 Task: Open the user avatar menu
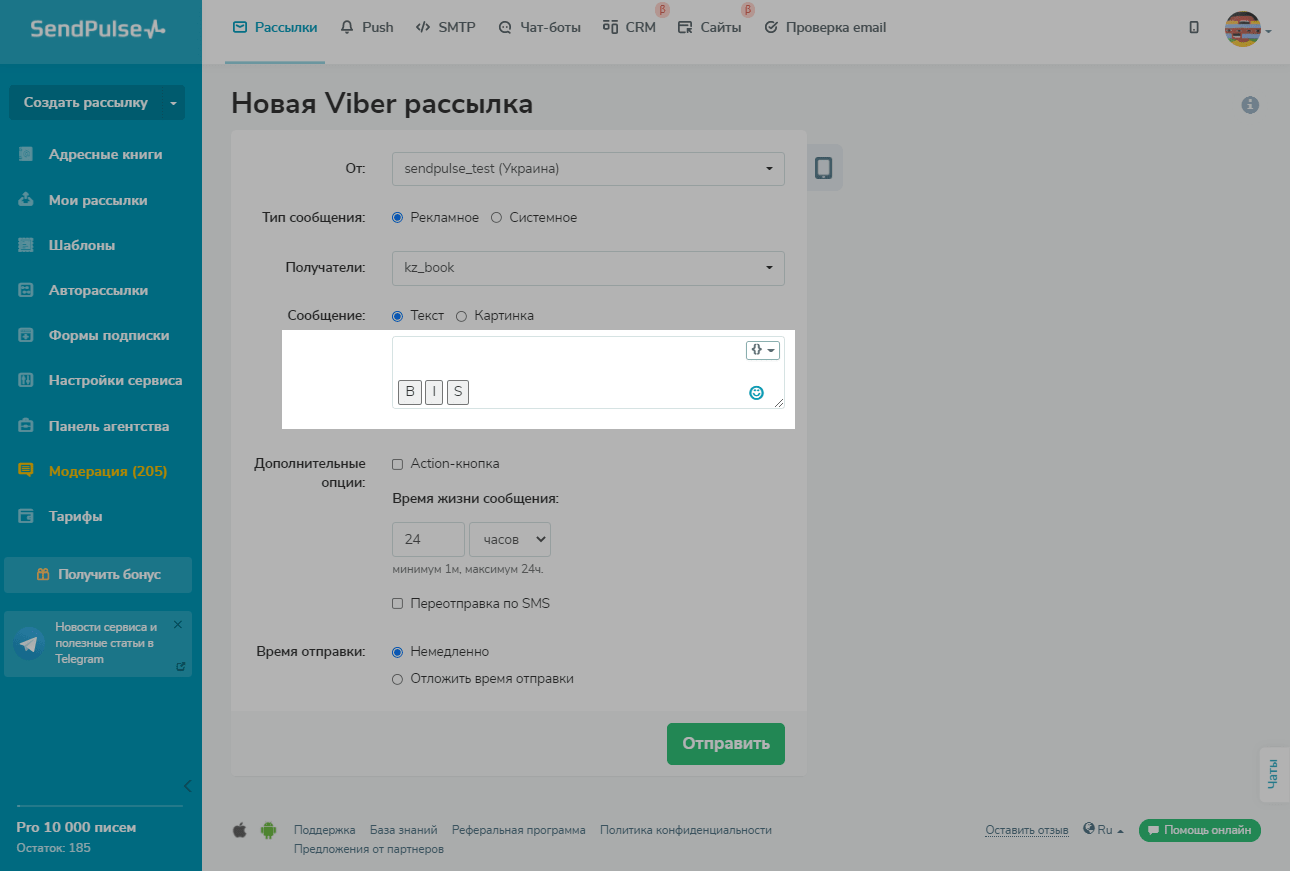1247,30
